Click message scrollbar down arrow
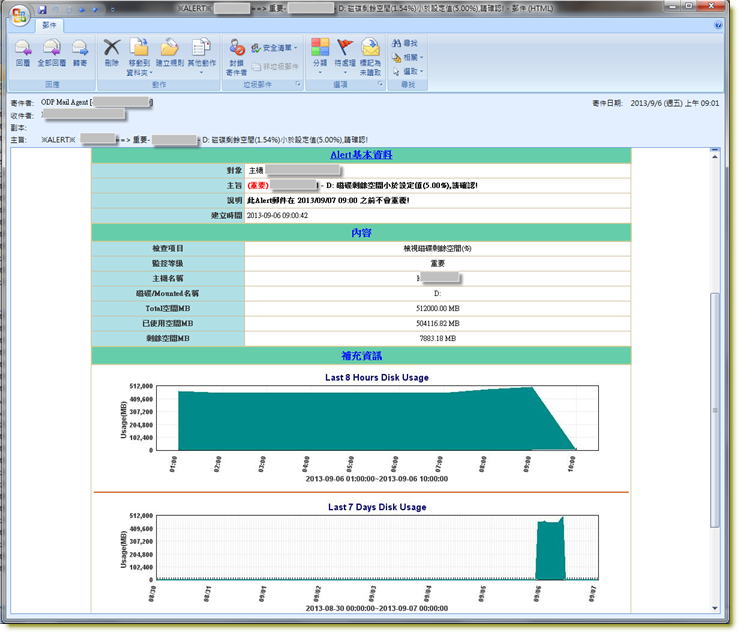Viewport: 739px width, 633px height. (x=715, y=608)
